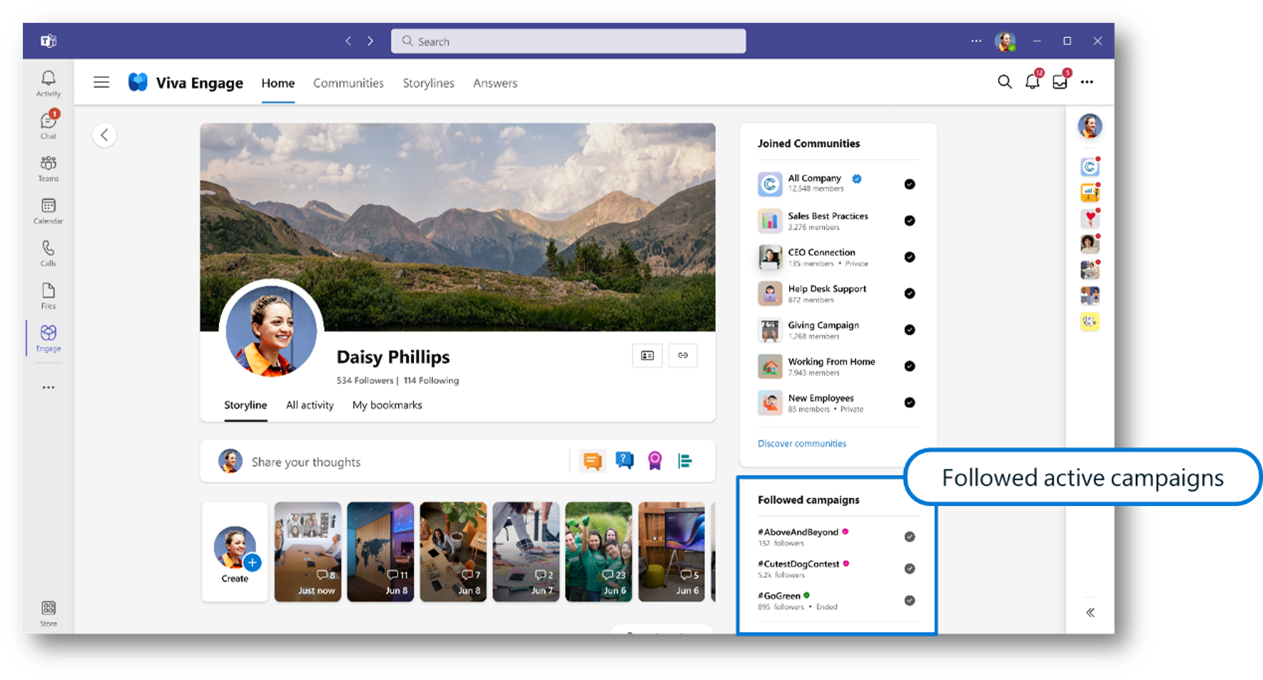Viewport: 1263px width, 680px height.
Task: Toggle Sales Best Practices joined checkmark
Action: coord(909,221)
